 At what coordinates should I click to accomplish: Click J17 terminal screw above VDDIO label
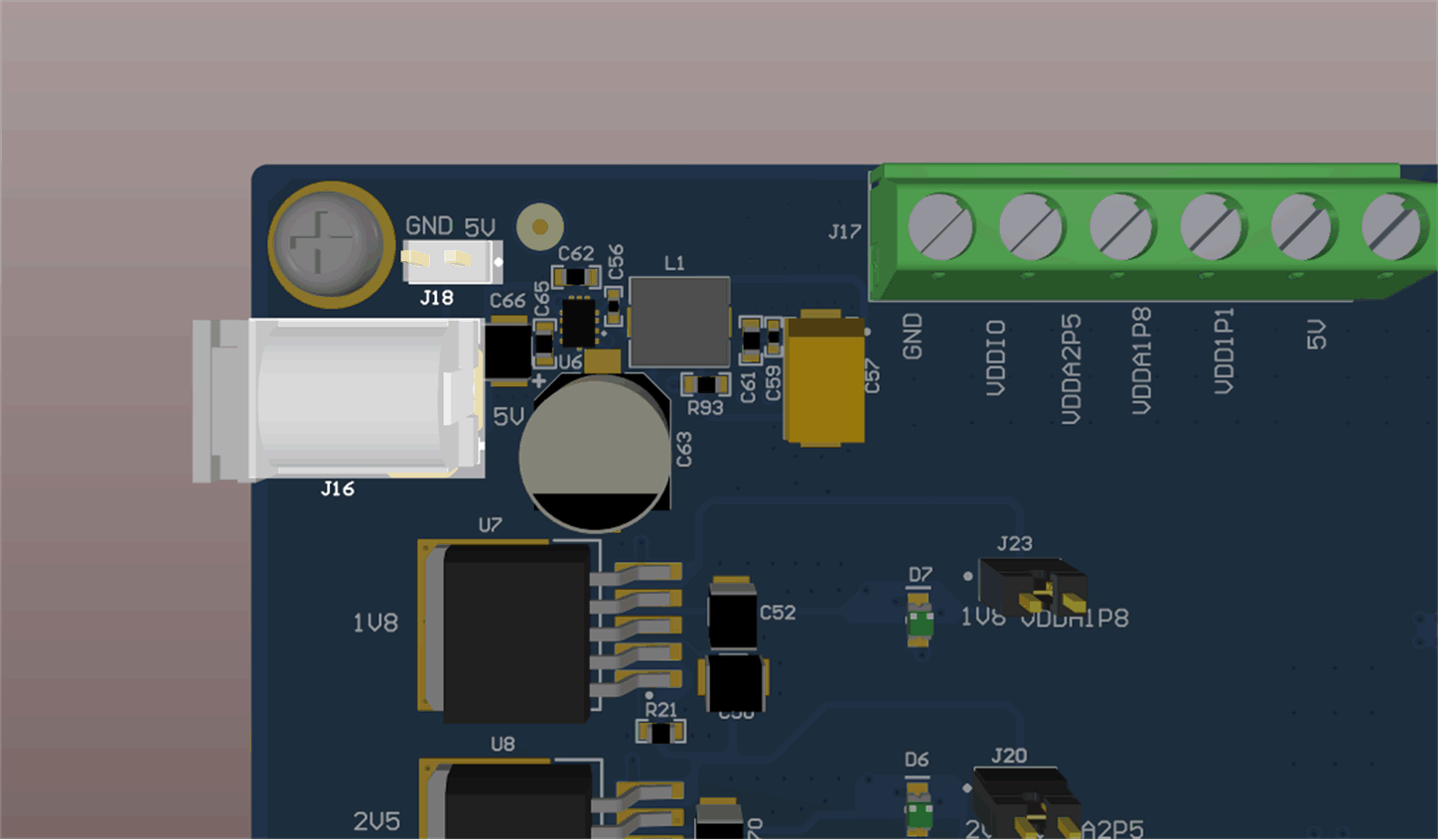coord(1031,226)
